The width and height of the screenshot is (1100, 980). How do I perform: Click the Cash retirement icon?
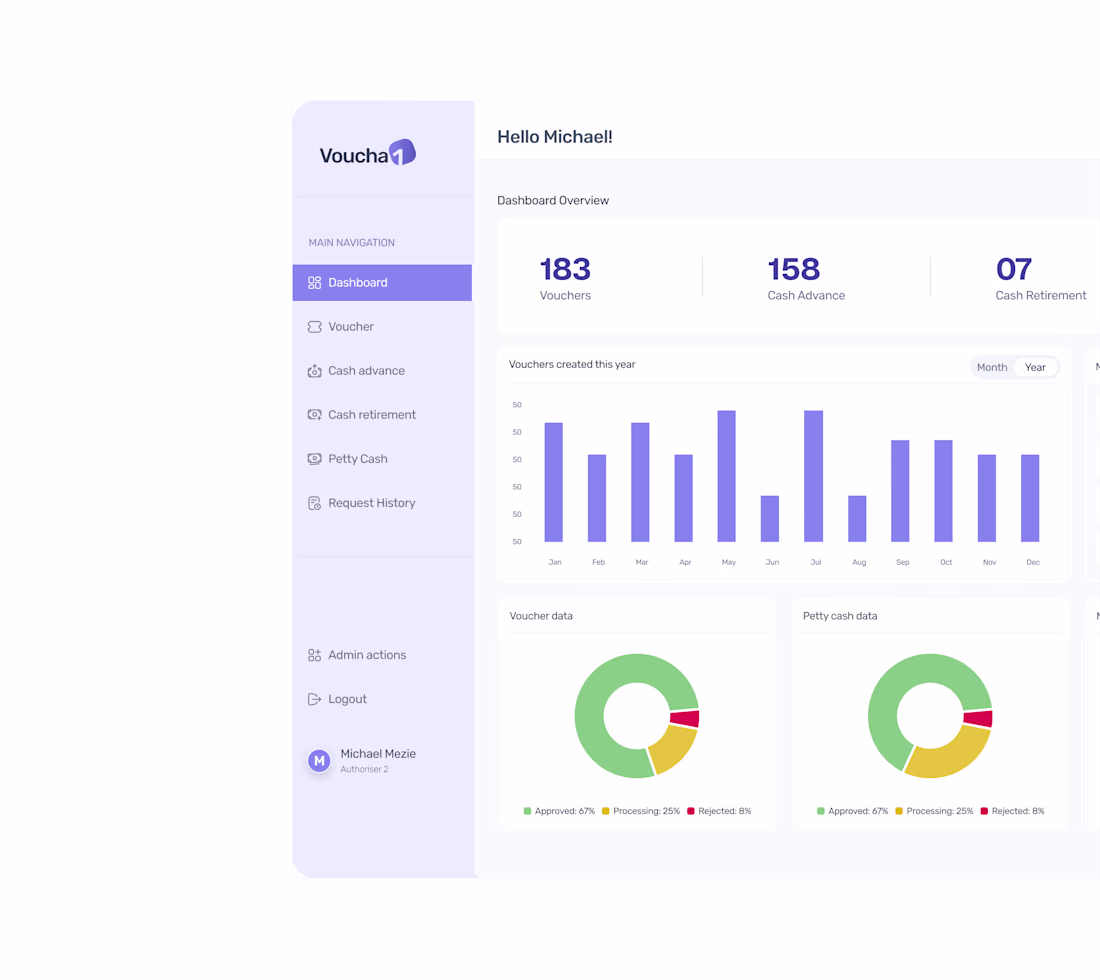click(x=314, y=415)
